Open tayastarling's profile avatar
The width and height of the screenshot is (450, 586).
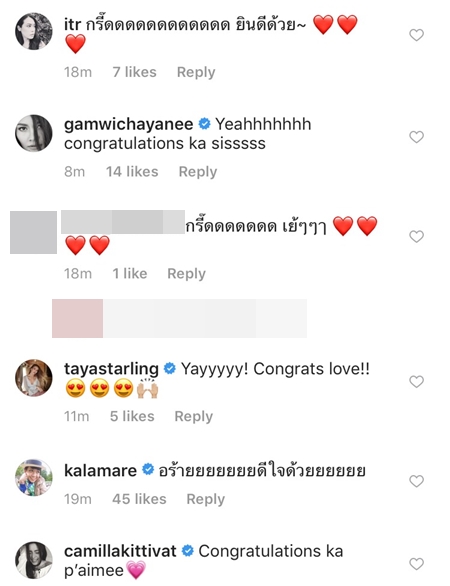coord(34,377)
